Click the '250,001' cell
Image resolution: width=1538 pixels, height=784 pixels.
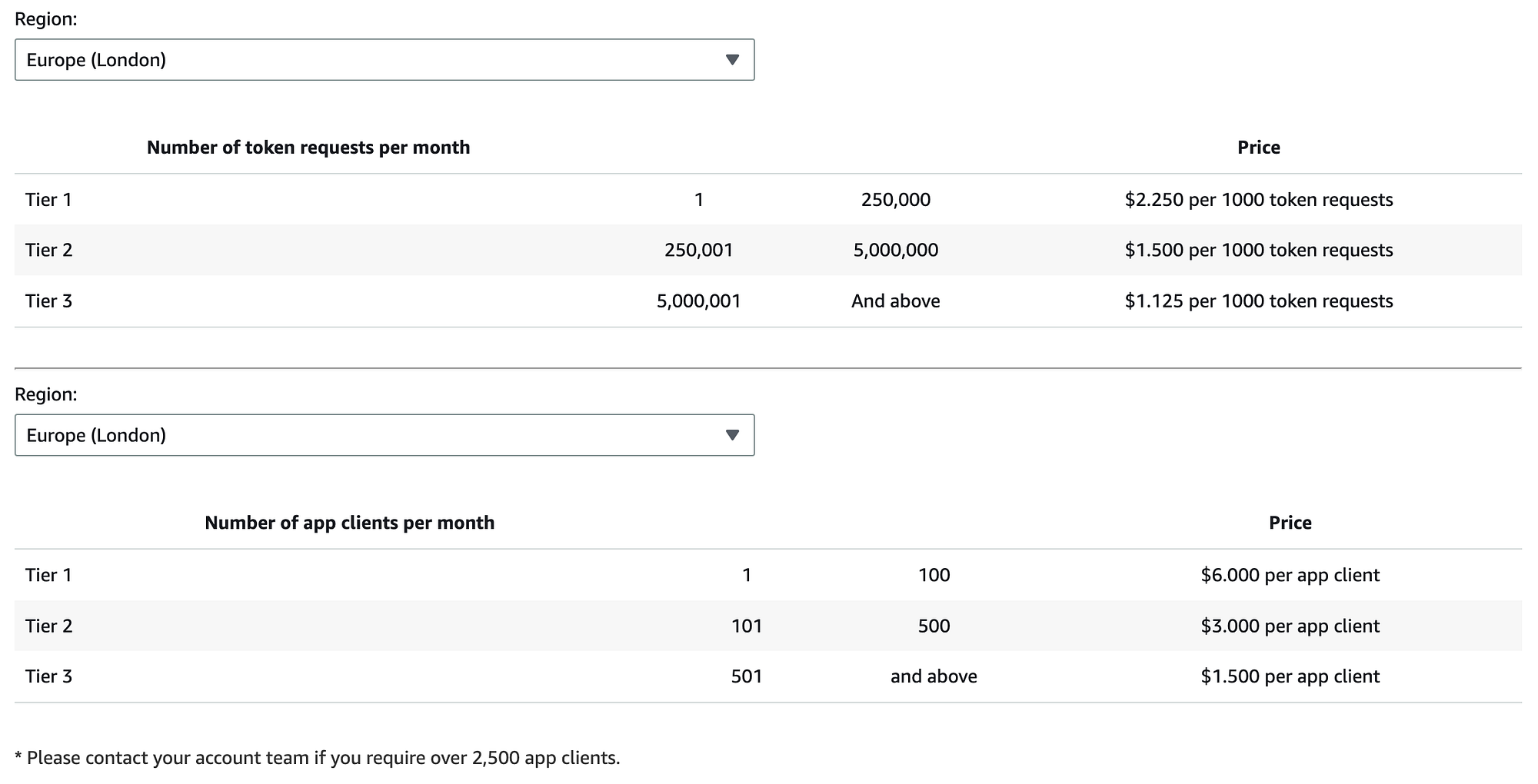(x=699, y=250)
